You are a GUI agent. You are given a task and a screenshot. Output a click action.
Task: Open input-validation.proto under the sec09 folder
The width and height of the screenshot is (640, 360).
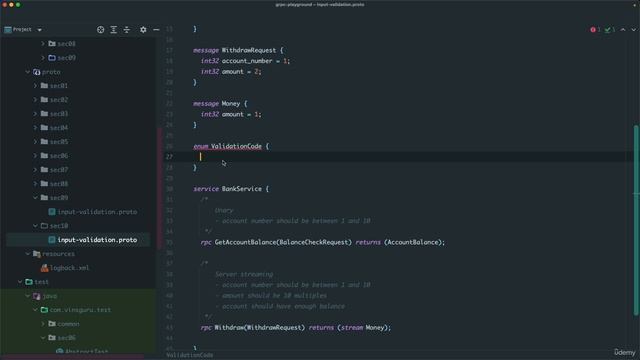(x=97, y=212)
